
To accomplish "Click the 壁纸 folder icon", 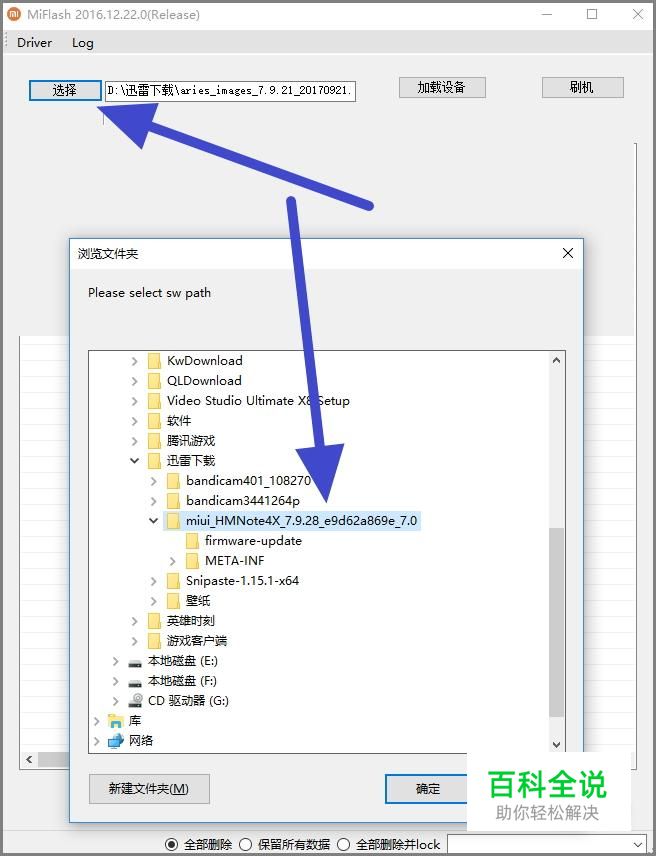I will coord(174,601).
